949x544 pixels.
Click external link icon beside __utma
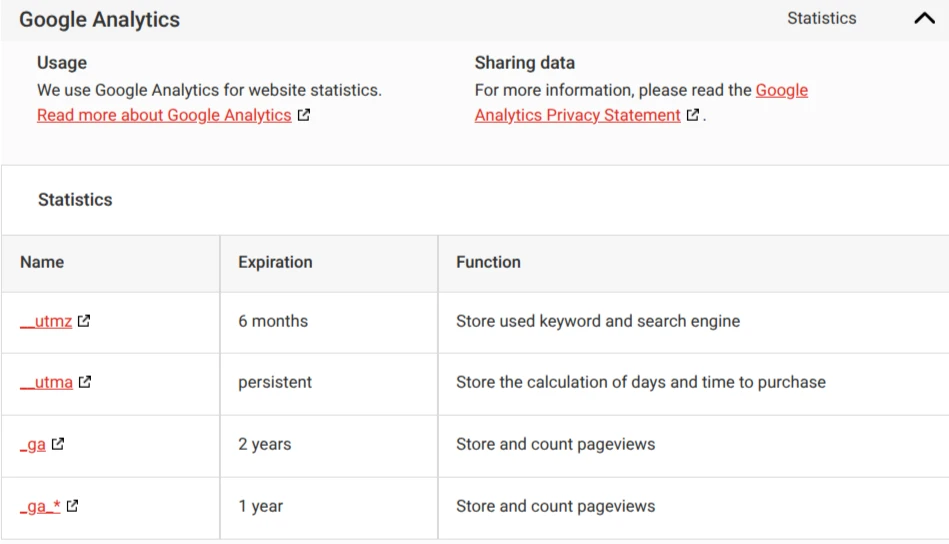click(85, 381)
